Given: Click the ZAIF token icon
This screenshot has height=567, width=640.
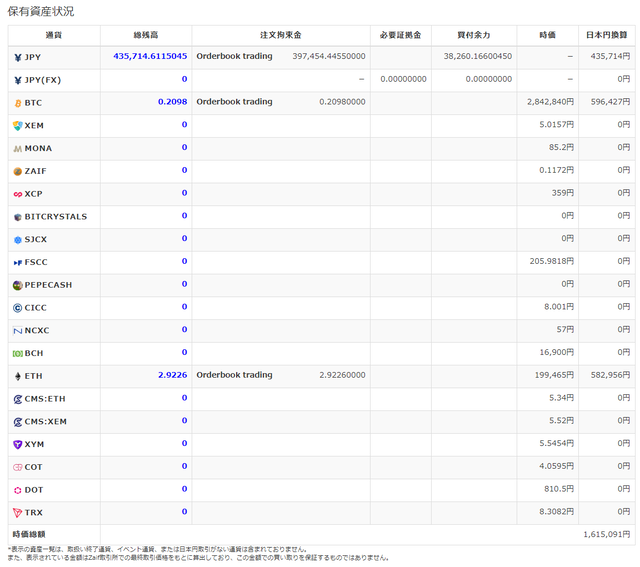Looking at the screenshot, I should pyautogui.click(x=18, y=171).
